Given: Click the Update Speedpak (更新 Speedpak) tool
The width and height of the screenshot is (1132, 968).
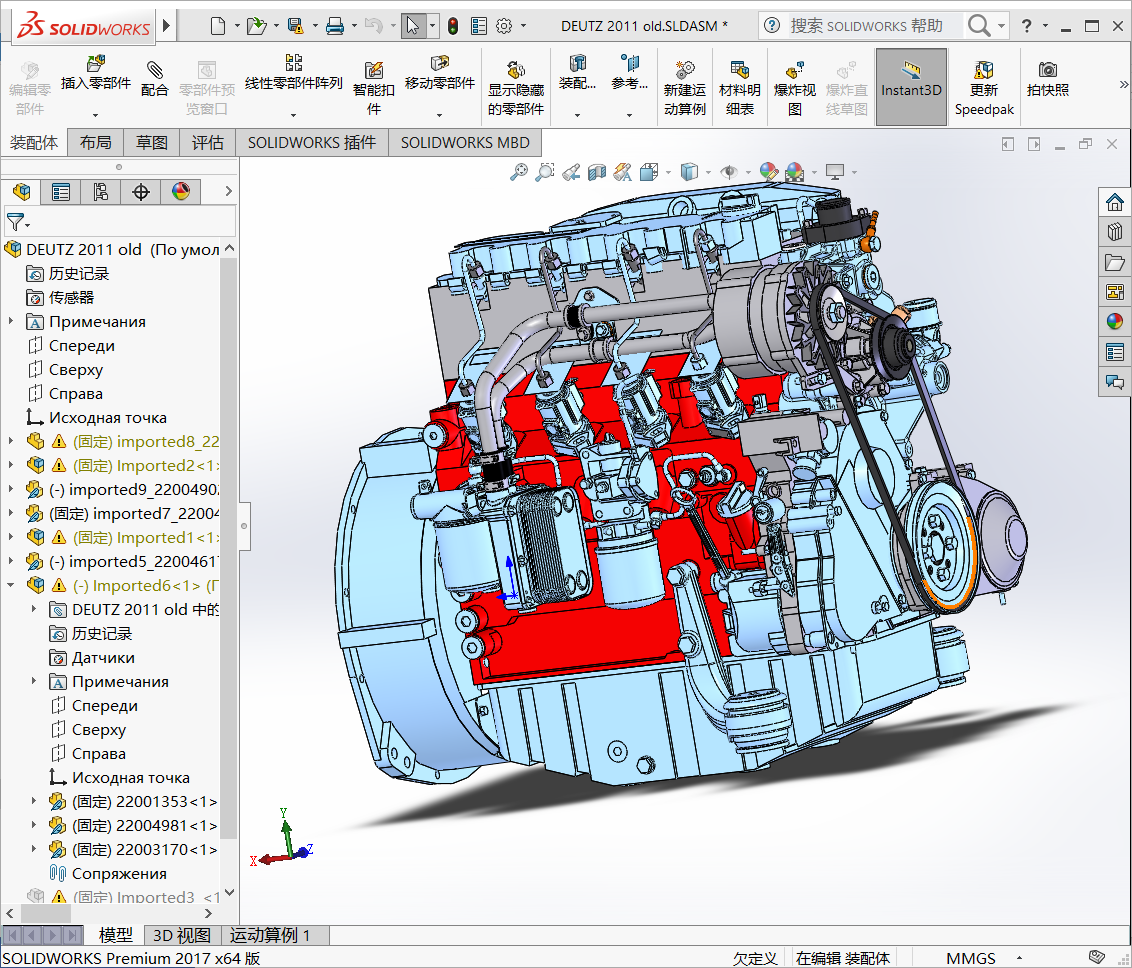Looking at the screenshot, I should (x=984, y=88).
